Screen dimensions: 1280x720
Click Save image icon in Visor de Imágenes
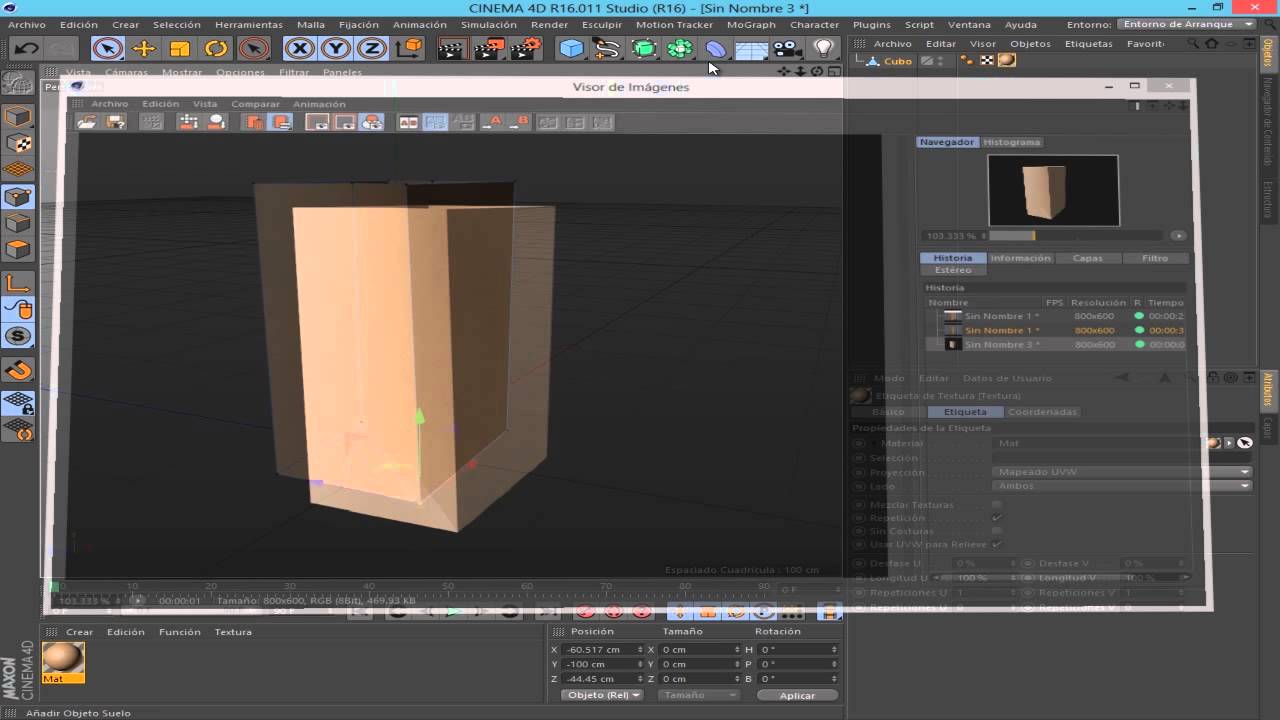click(116, 122)
